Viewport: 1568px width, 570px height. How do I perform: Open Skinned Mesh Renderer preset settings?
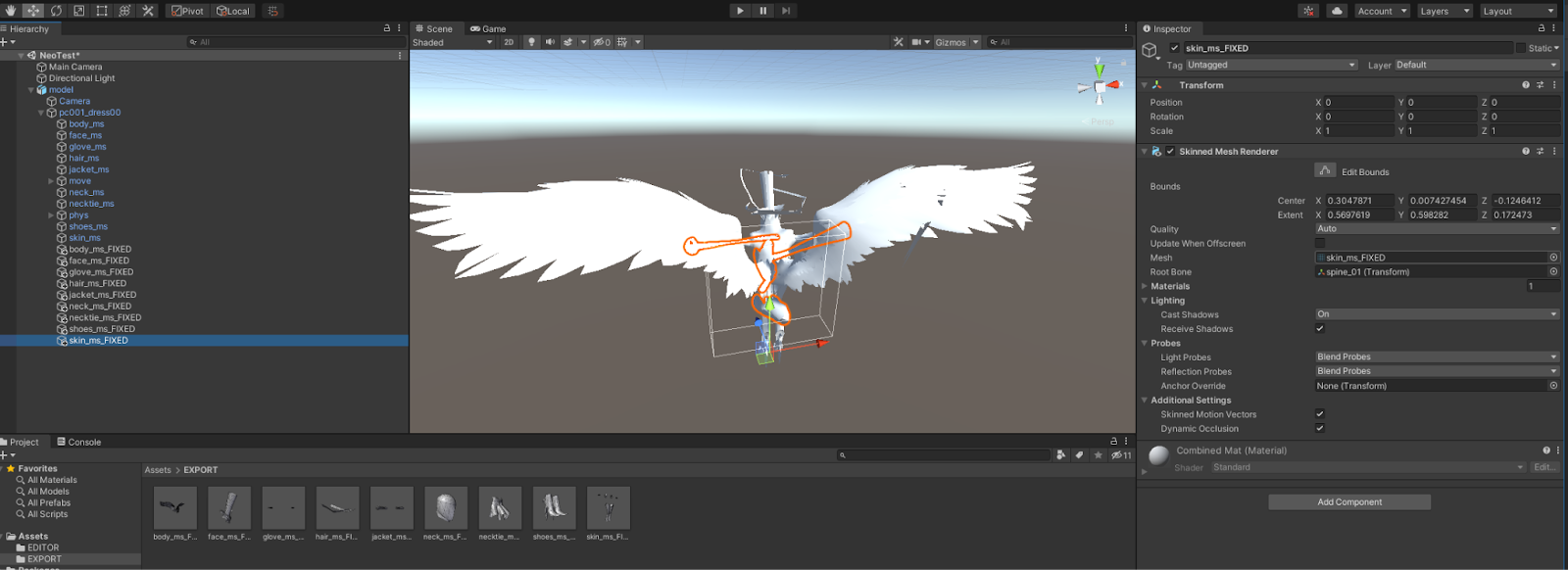click(1540, 152)
